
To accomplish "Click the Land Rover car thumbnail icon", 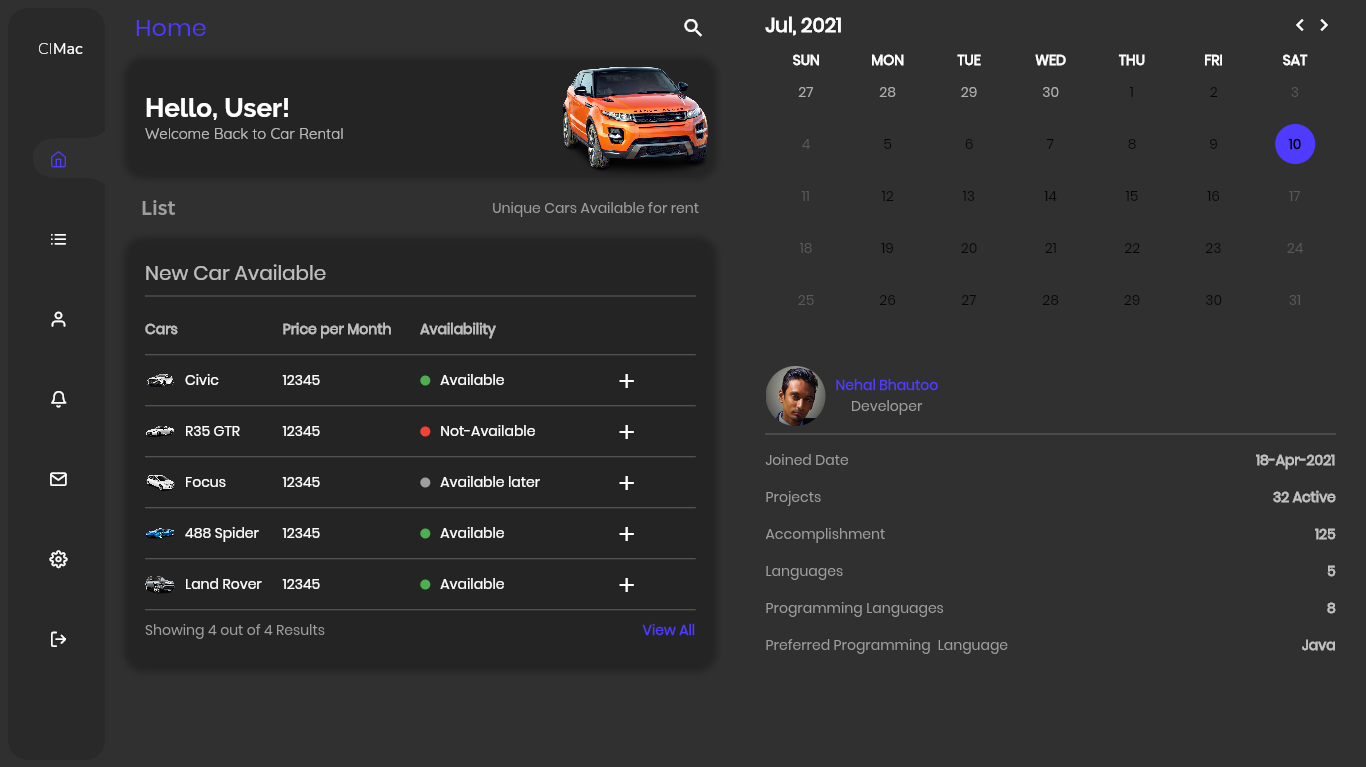I will 160,584.
